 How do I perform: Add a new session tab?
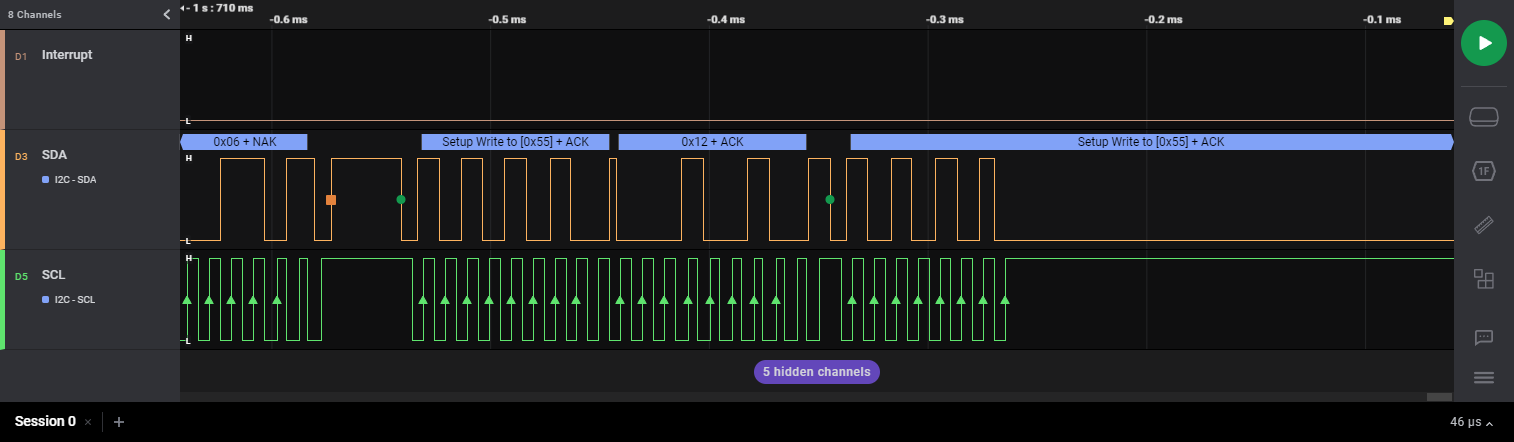coord(119,422)
